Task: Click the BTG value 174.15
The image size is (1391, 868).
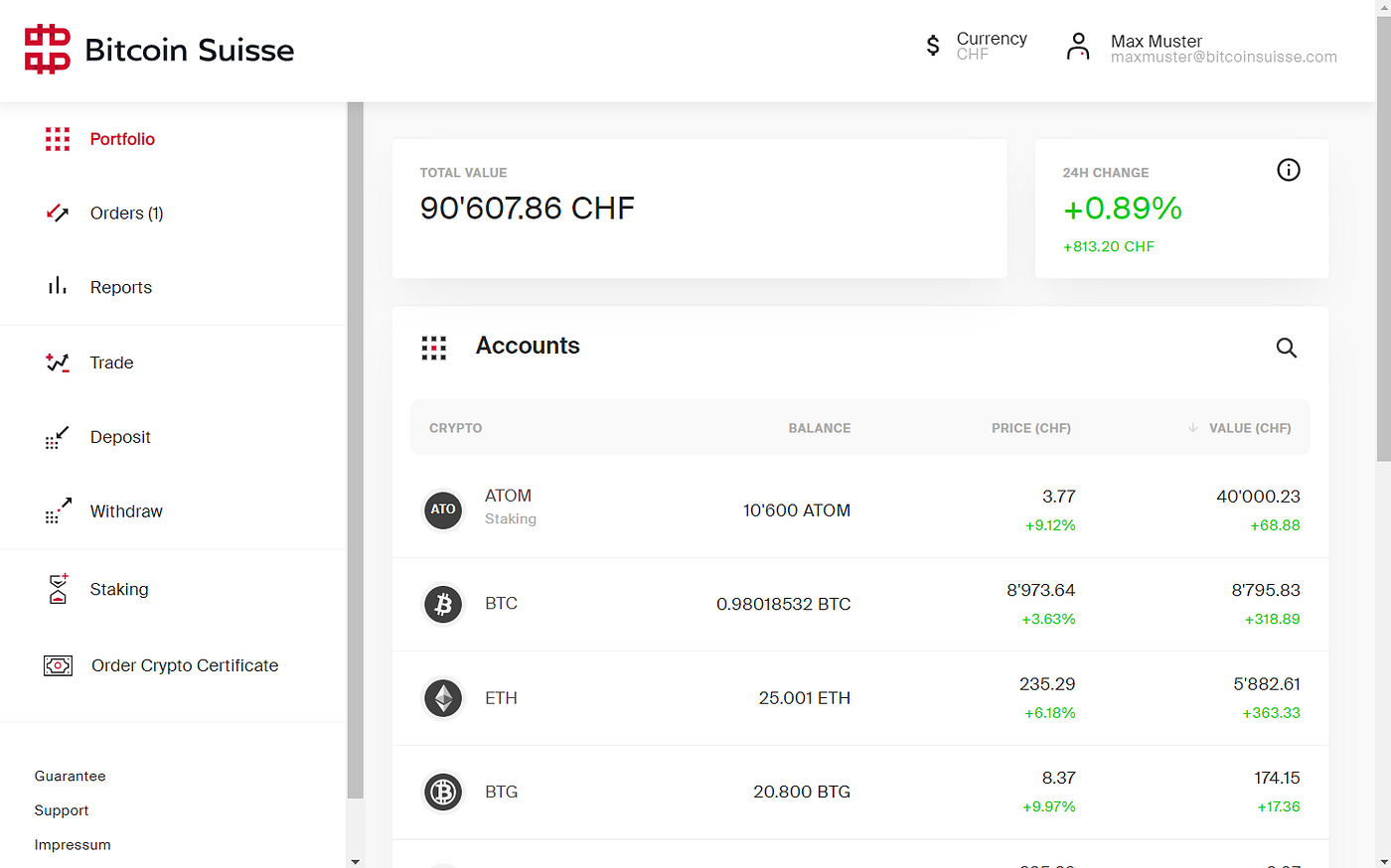Action: tap(1277, 778)
